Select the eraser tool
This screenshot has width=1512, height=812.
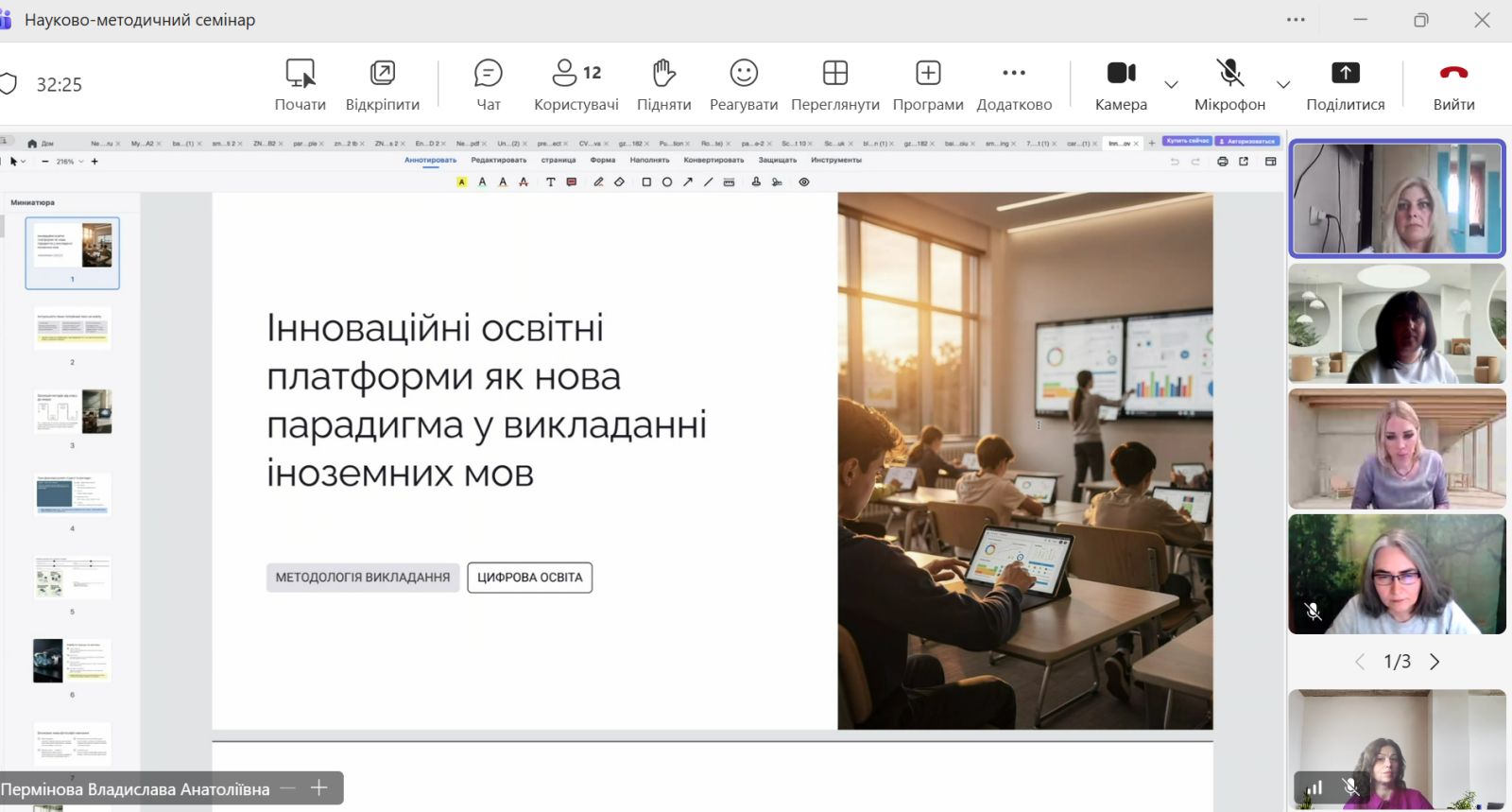point(619,182)
